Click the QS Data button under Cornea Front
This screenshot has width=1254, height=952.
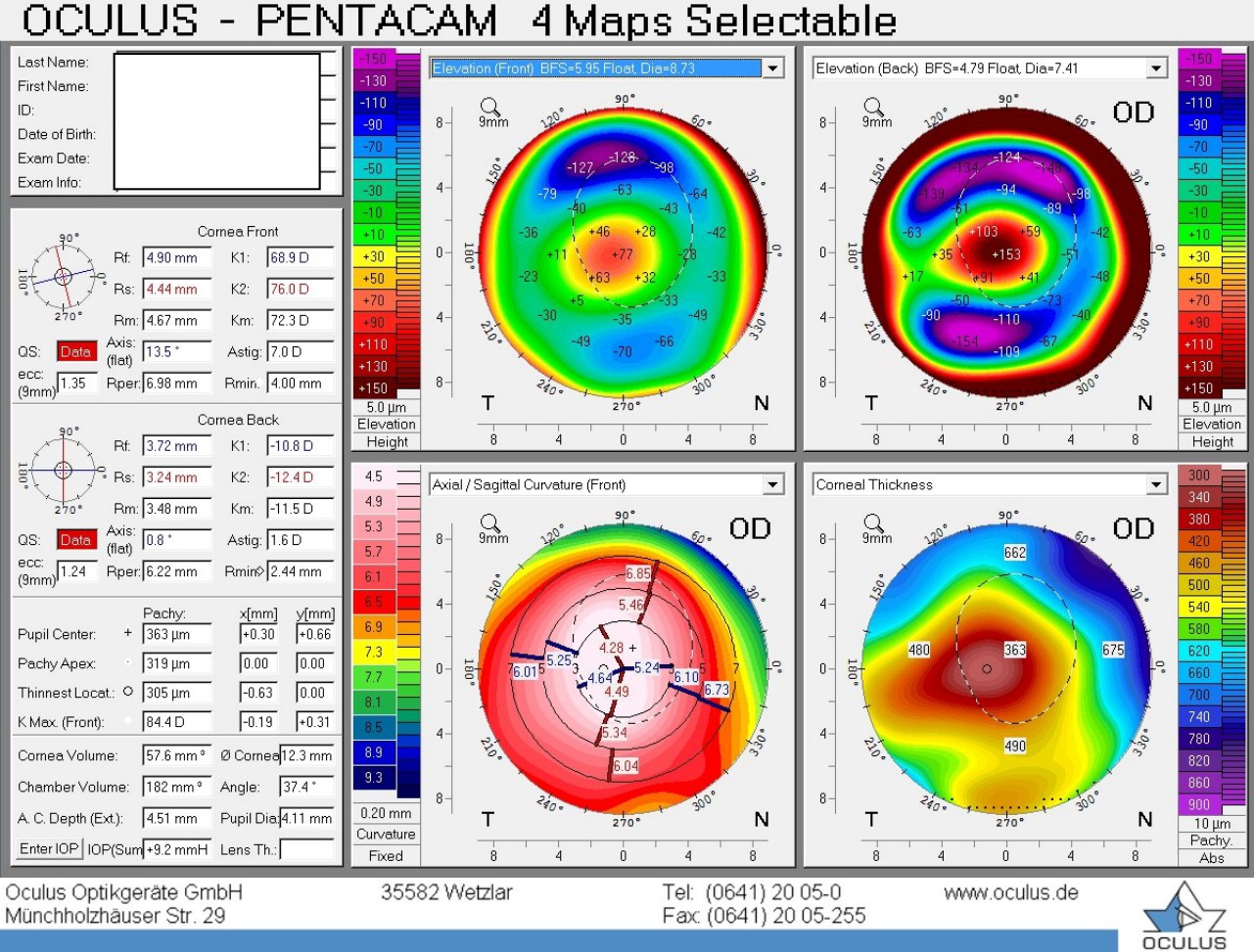[75, 351]
